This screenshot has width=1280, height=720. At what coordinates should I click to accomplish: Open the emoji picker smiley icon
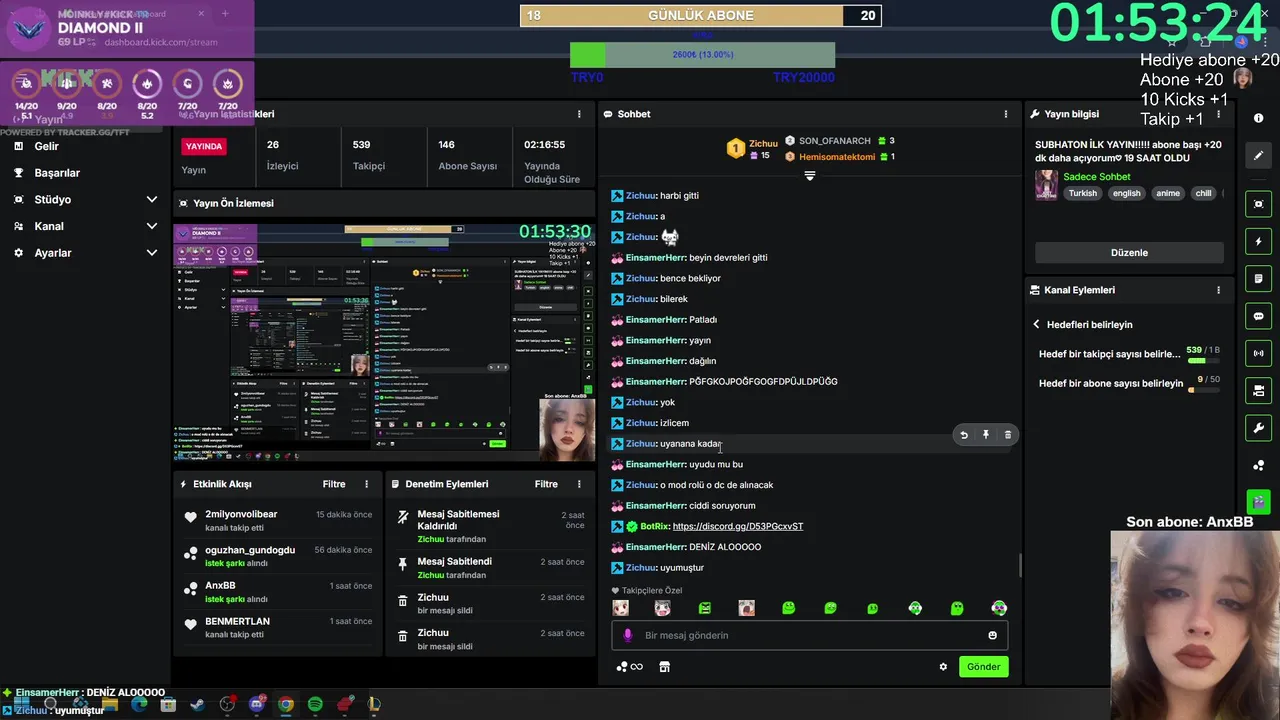992,635
